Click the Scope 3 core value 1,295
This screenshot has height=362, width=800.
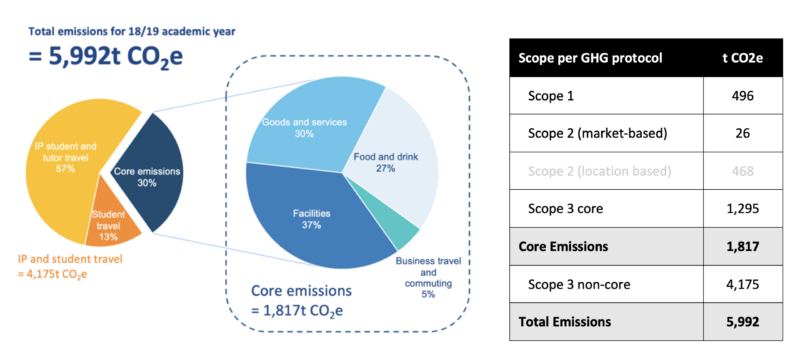pyautogui.click(x=743, y=209)
